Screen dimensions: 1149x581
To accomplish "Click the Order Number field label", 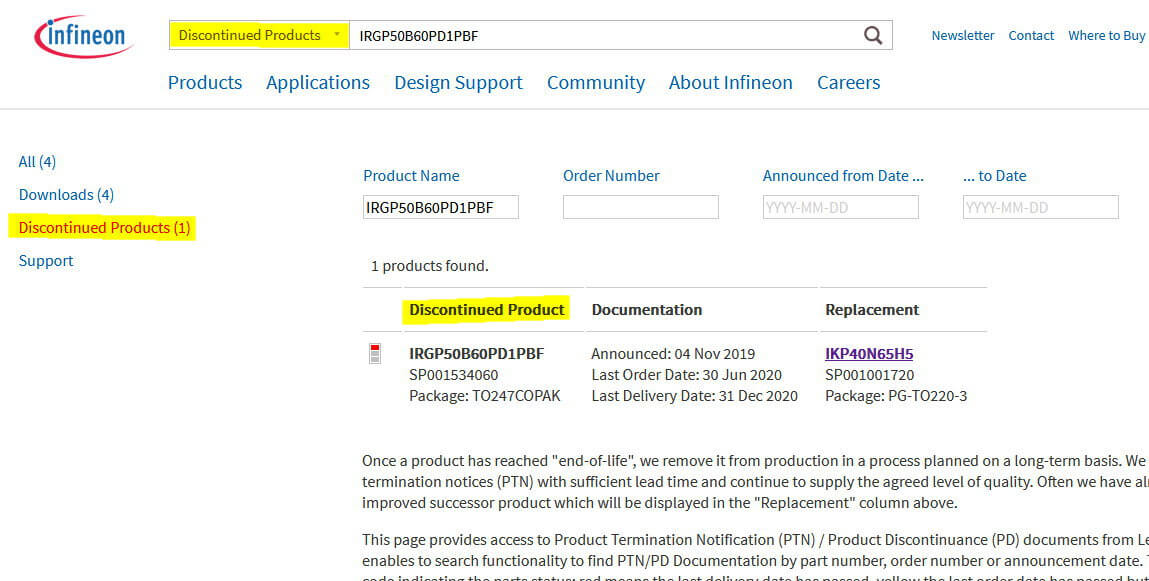I will pos(611,176).
